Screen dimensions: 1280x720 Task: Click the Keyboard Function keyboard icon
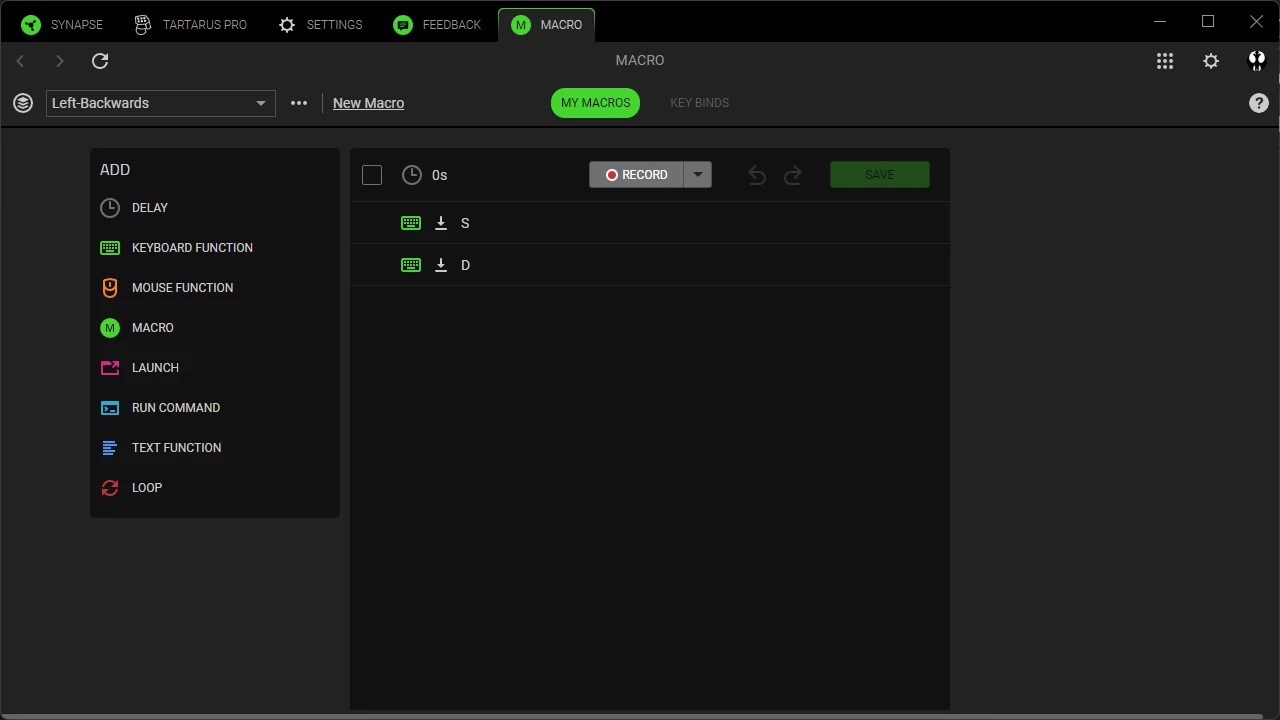(x=110, y=248)
